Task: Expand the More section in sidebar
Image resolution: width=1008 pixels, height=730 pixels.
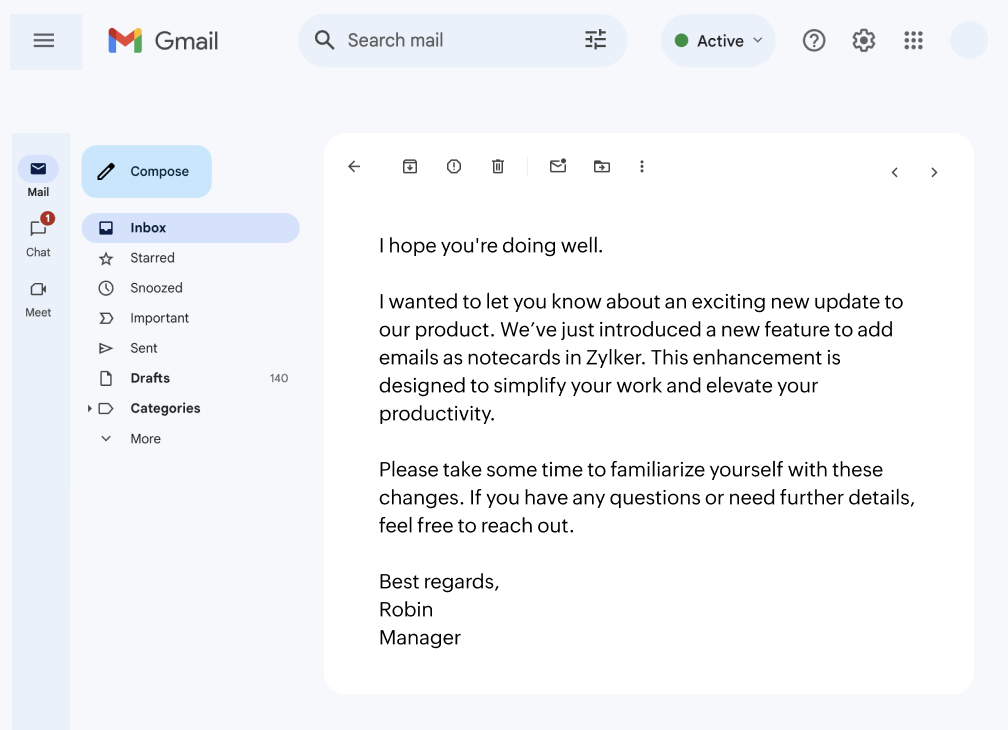Action: [x=144, y=439]
